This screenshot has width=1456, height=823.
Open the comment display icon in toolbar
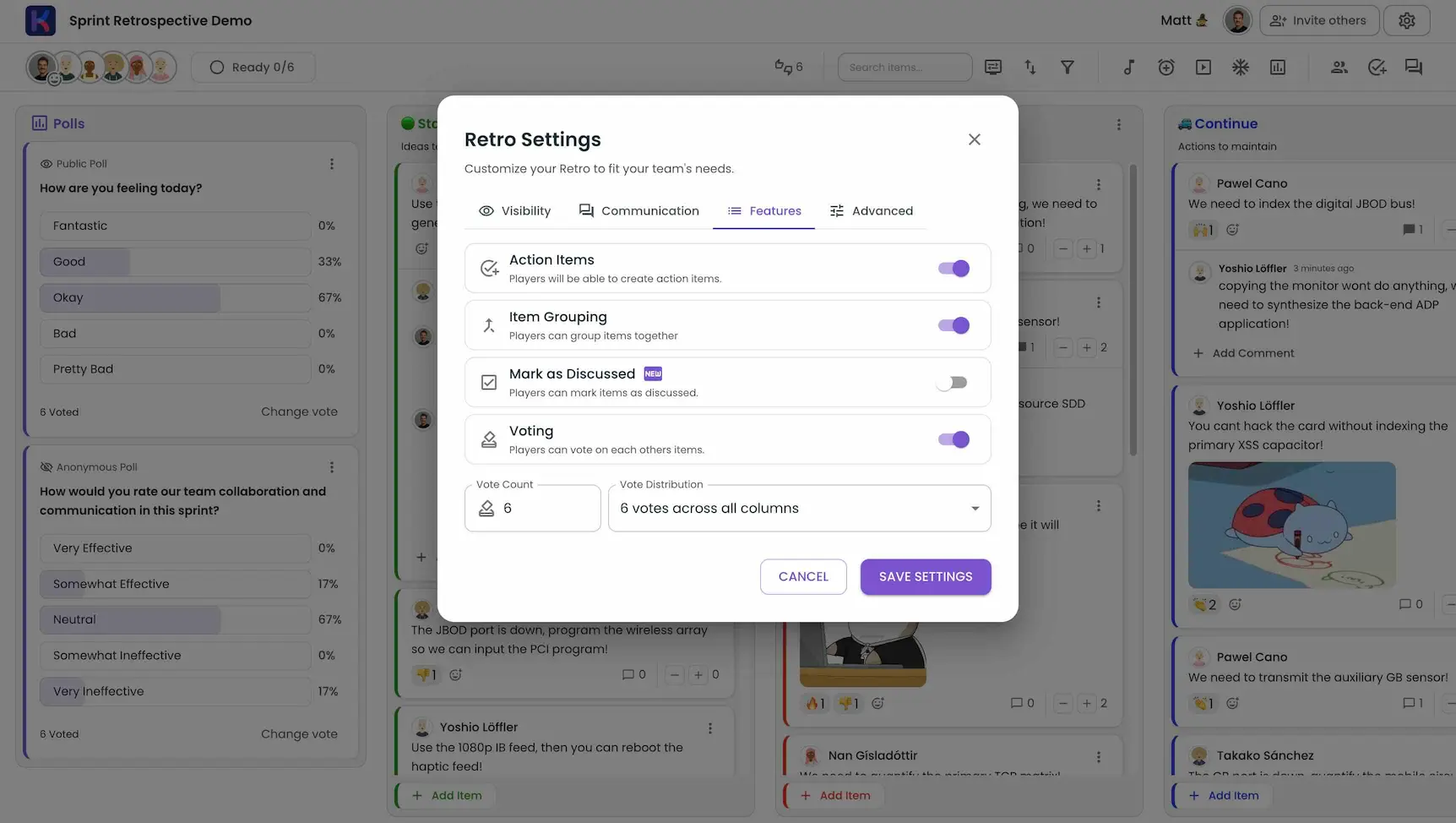(993, 67)
